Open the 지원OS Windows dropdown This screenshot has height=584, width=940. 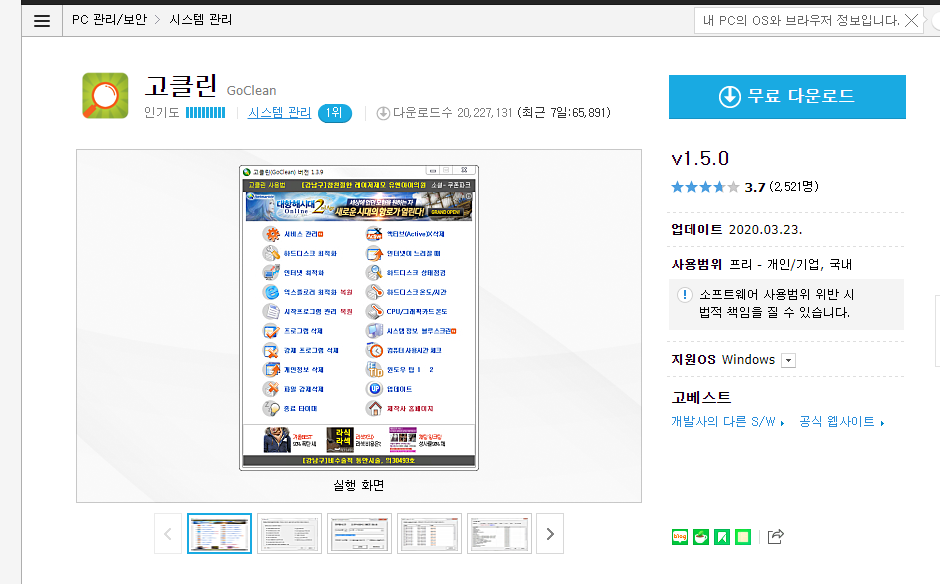point(789,360)
